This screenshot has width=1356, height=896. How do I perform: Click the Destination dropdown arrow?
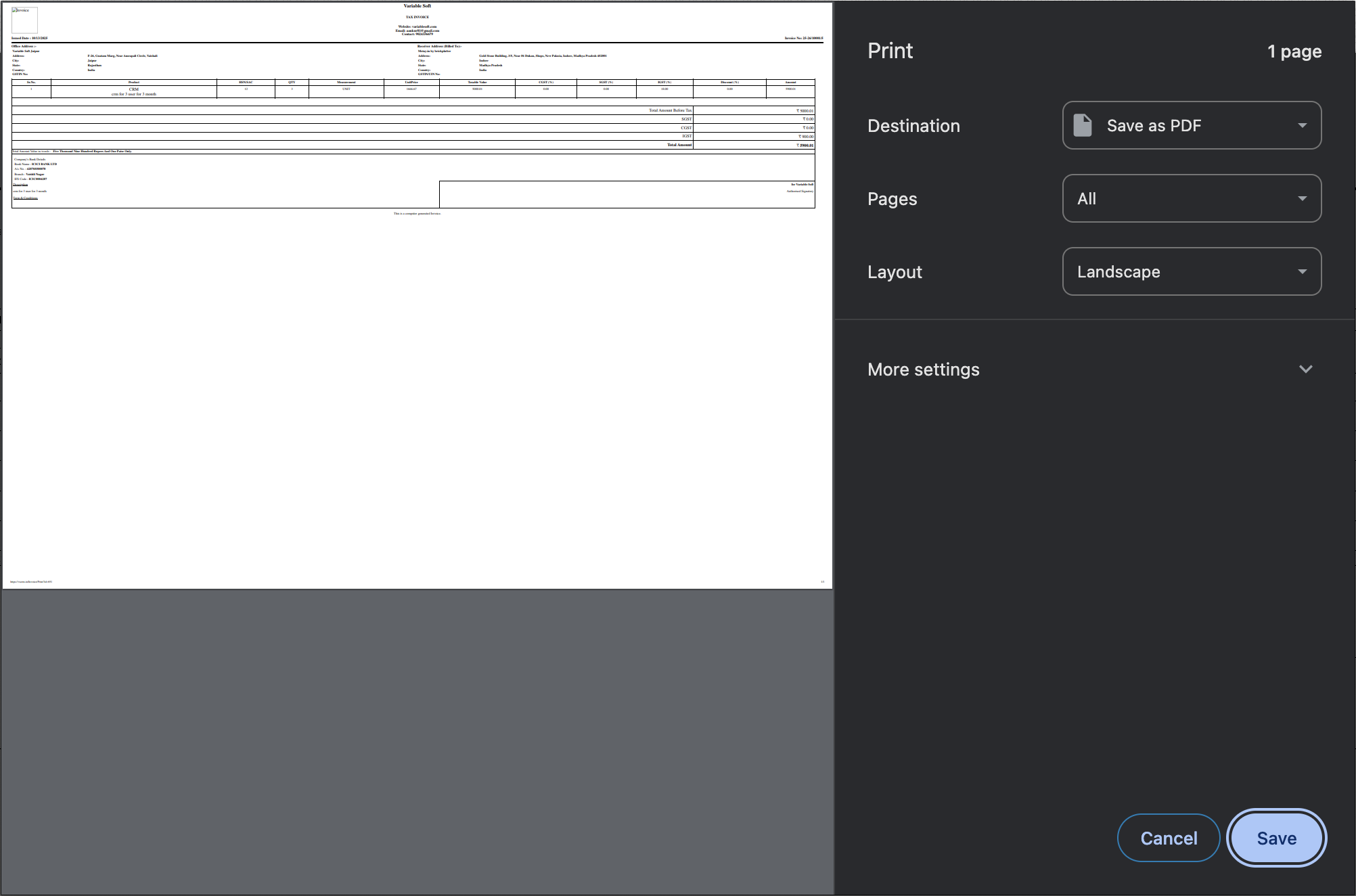click(x=1302, y=125)
